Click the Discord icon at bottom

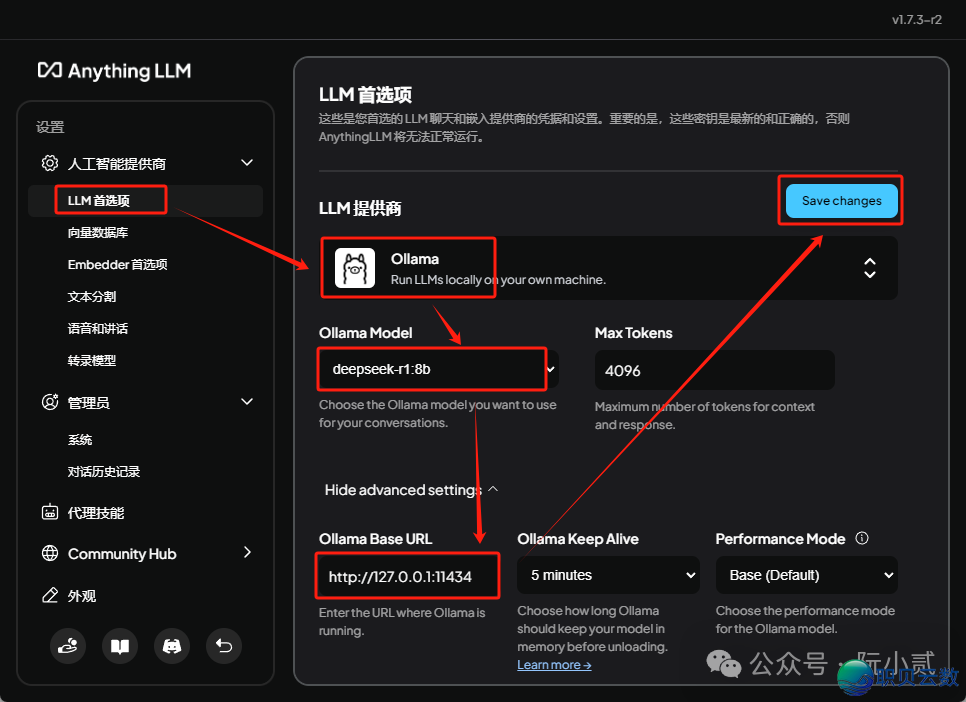click(172, 647)
